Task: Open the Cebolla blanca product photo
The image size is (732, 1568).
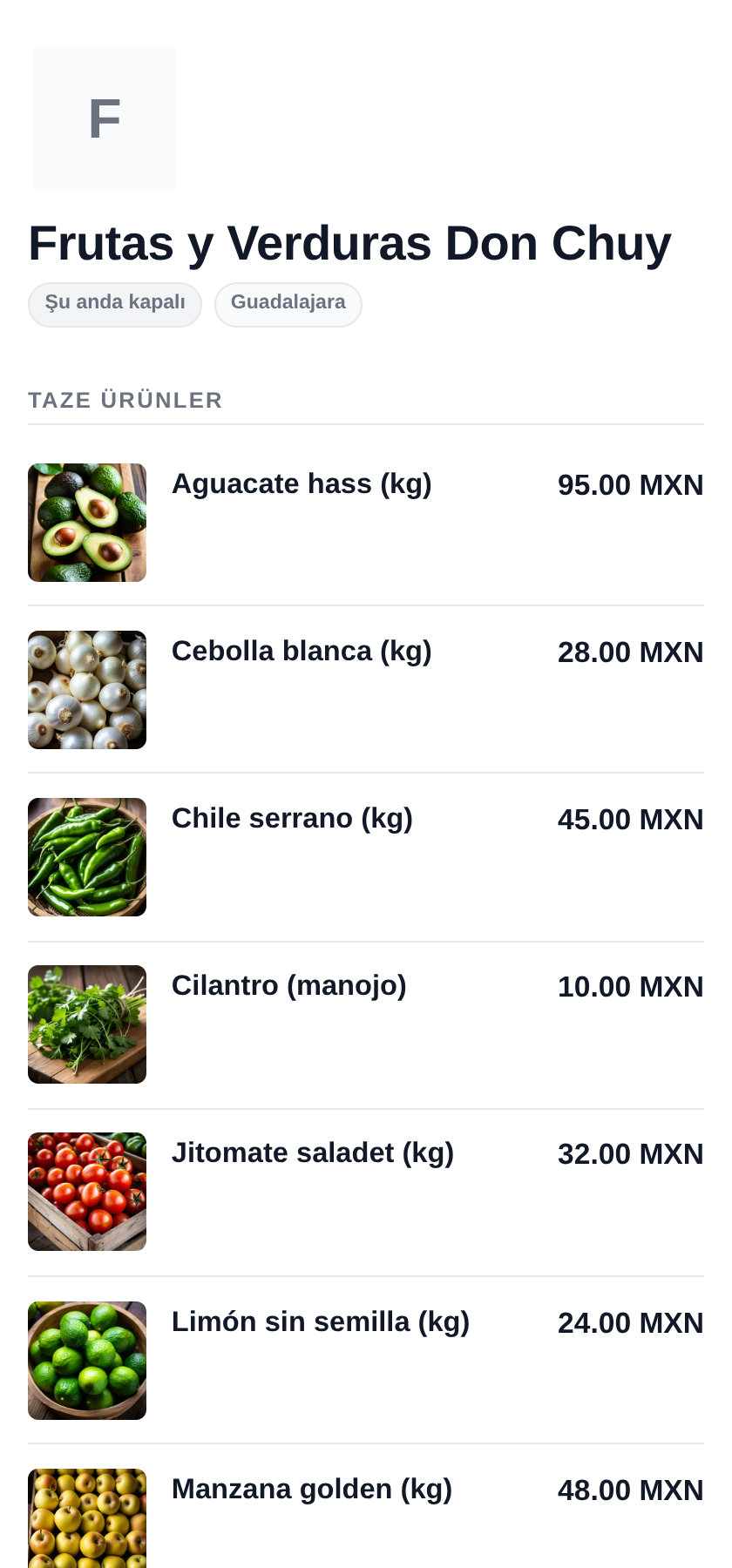Action: pos(87,690)
